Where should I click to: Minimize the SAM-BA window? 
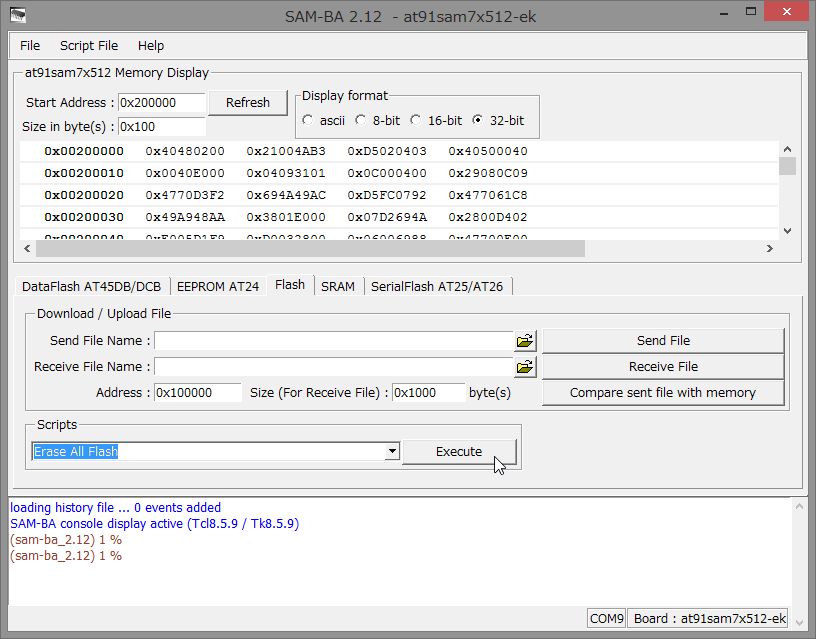tap(724, 12)
